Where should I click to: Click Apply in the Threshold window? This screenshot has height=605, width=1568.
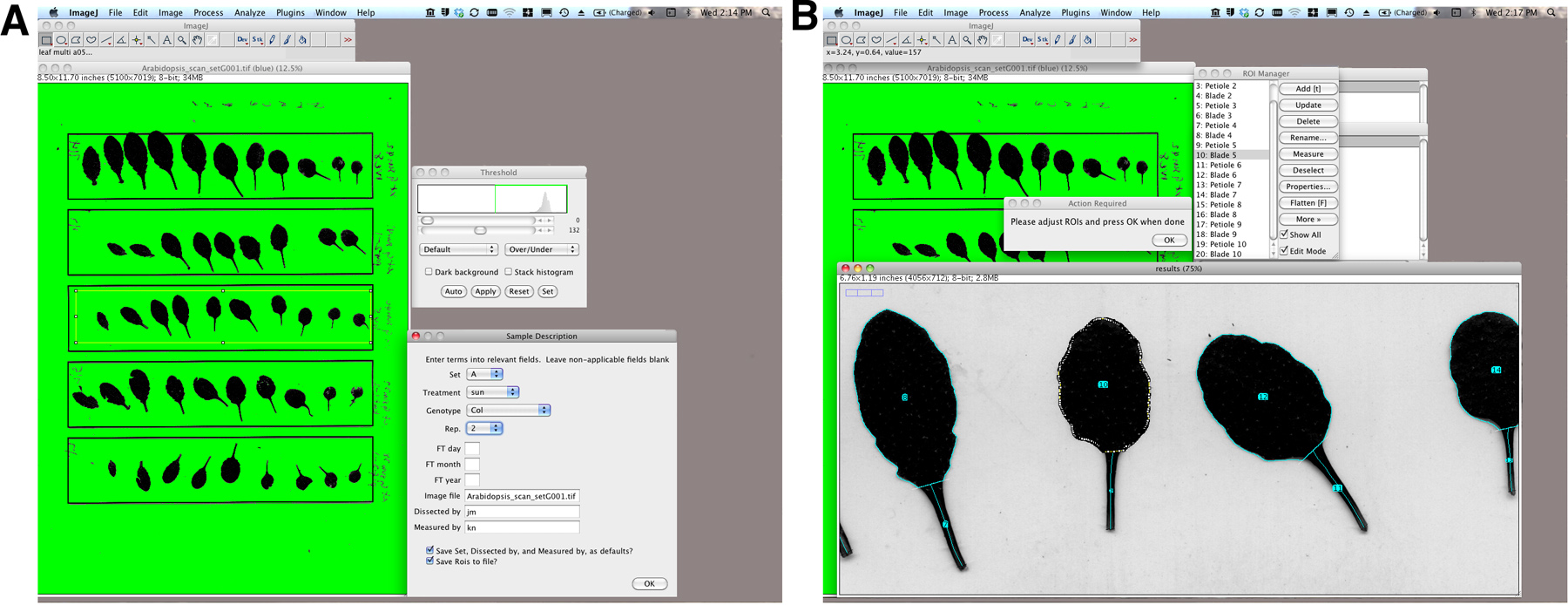pyautogui.click(x=485, y=291)
